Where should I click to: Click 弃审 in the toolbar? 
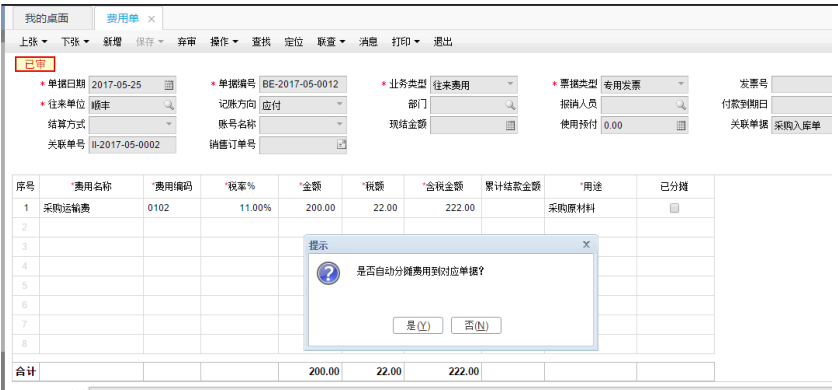pos(187,42)
